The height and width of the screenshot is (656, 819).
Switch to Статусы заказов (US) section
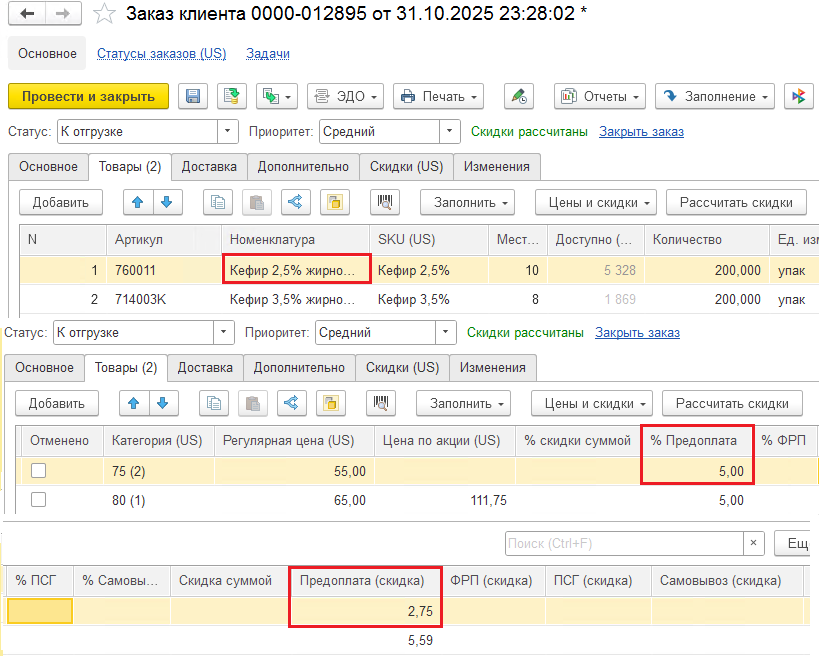click(161, 53)
